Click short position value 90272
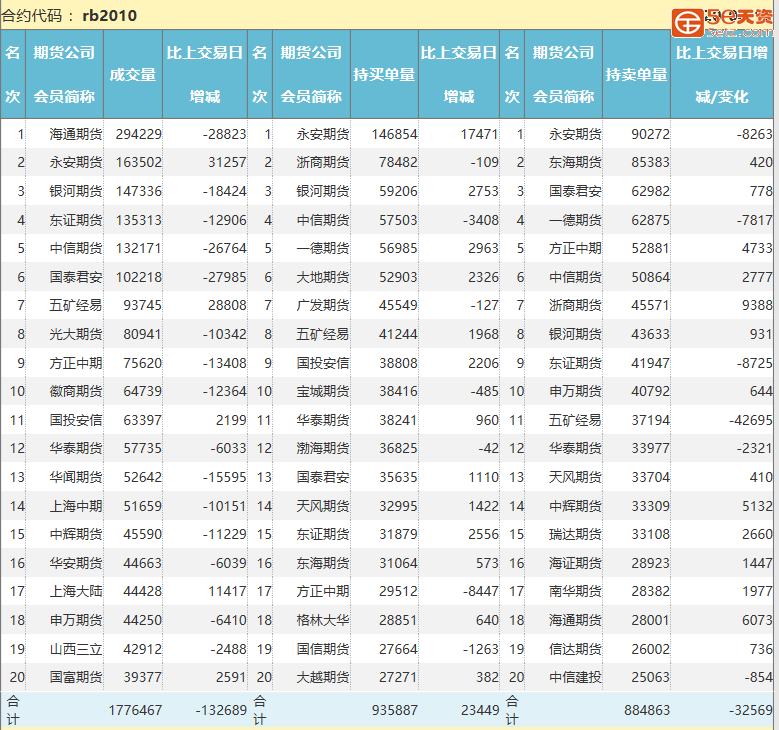The width and height of the screenshot is (779, 730). tap(650, 134)
